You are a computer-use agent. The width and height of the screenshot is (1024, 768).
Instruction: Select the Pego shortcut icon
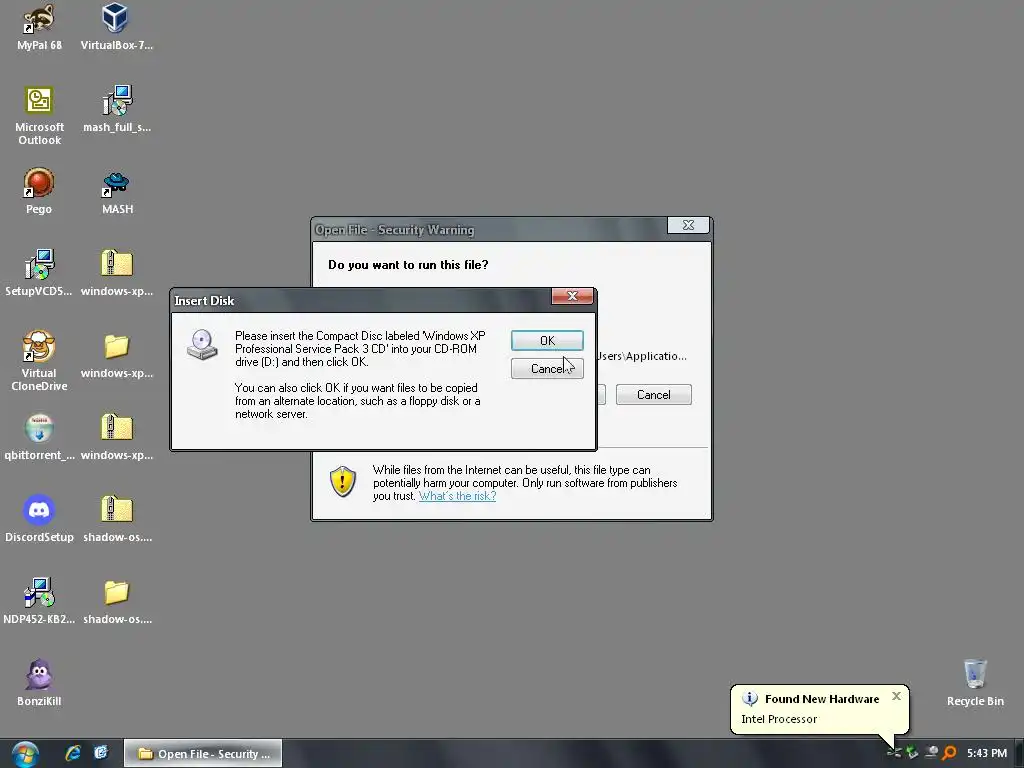point(39,191)
